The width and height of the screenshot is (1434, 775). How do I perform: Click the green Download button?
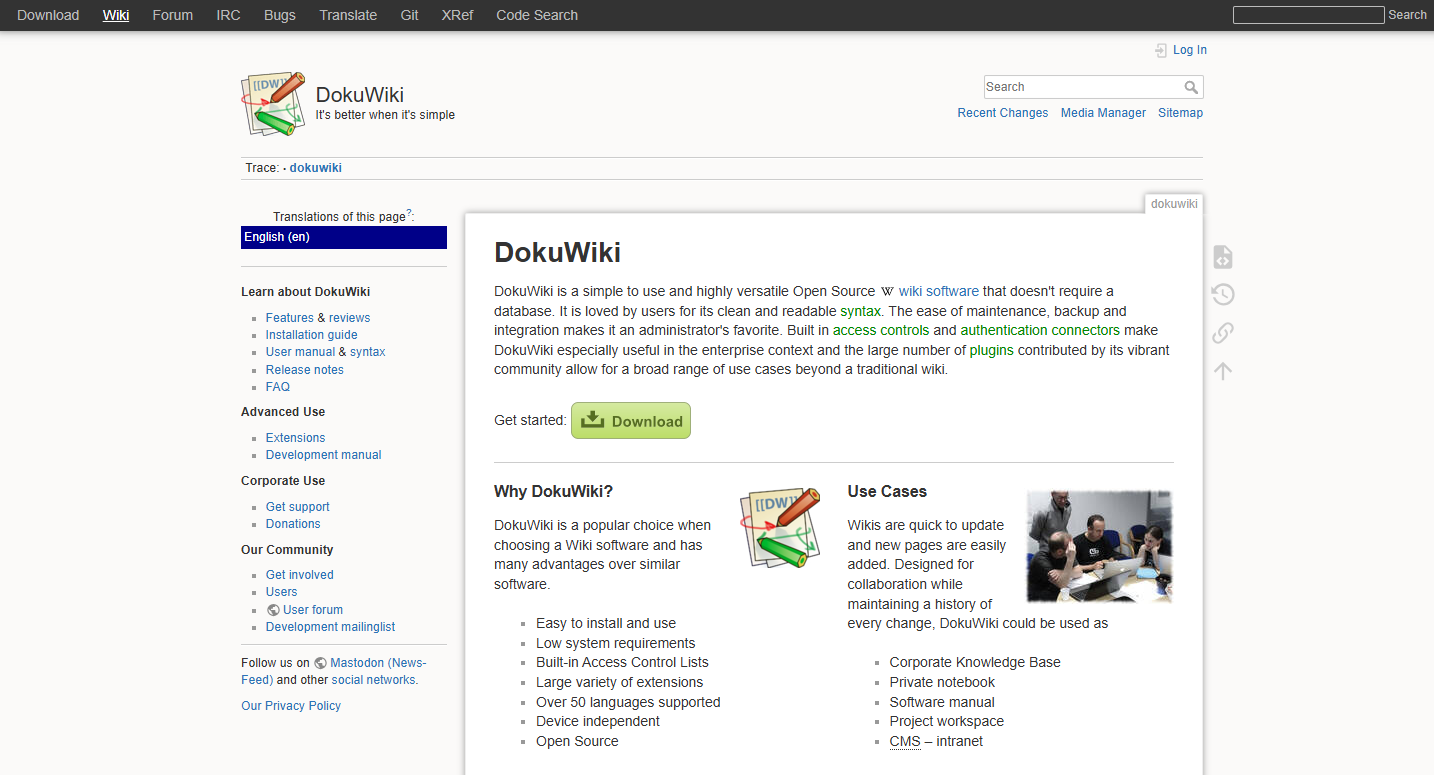631,421
